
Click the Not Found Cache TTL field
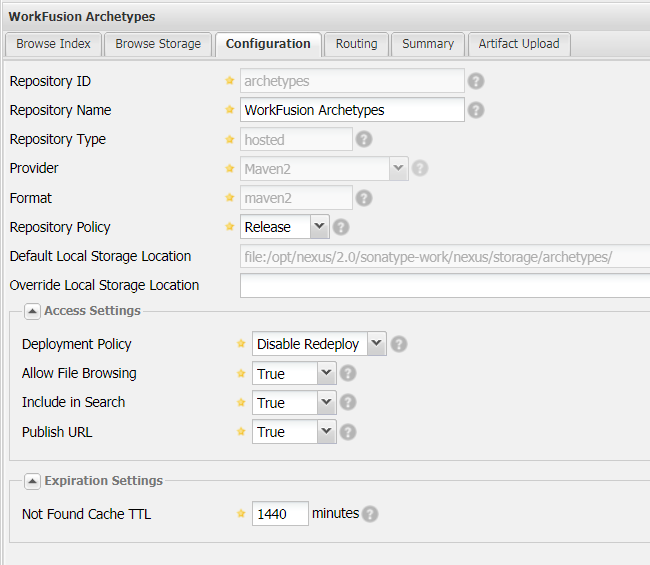(280, 514)
